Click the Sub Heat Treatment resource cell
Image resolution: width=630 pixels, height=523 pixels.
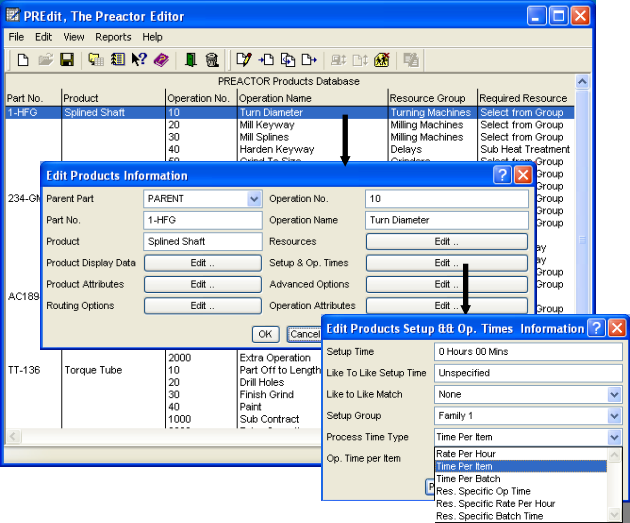pyautogui.click(x=525, y=149)
